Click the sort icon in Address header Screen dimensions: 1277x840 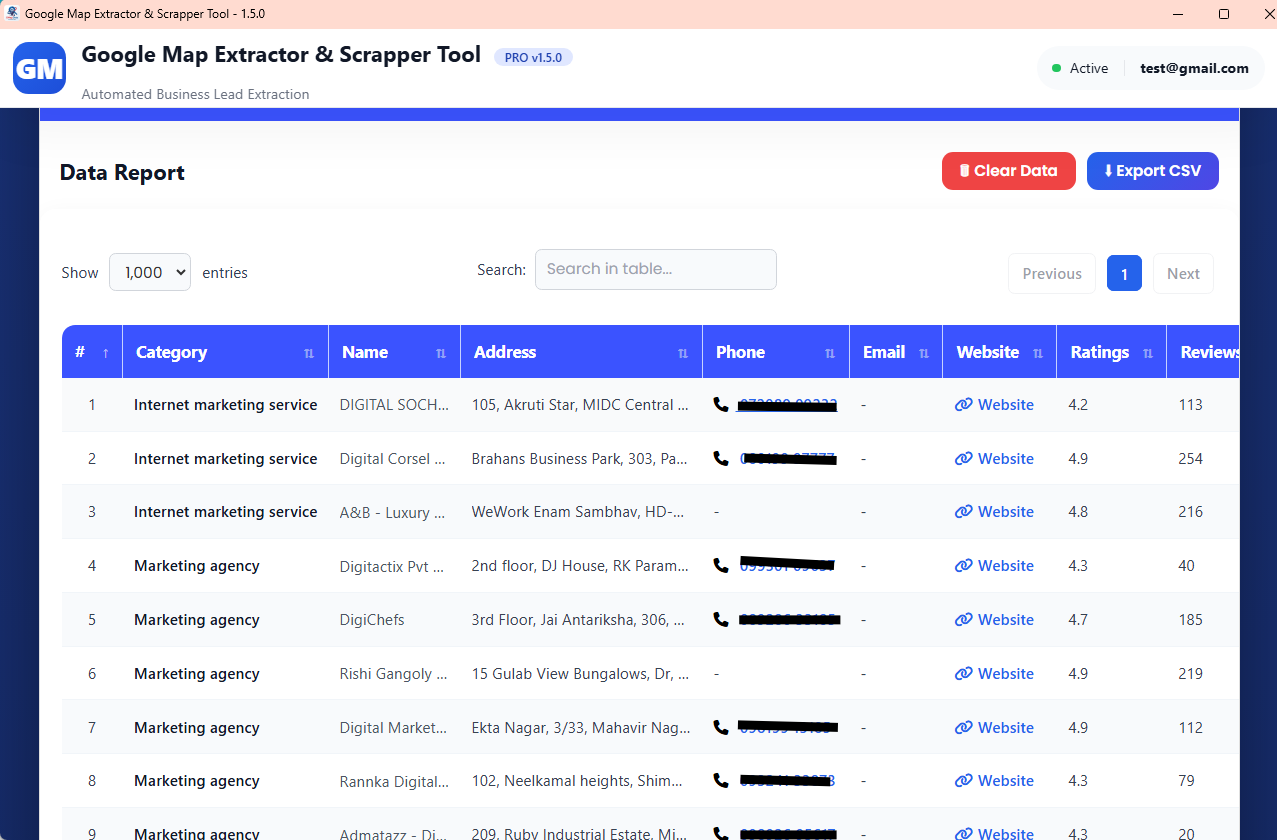coord(683,353)
